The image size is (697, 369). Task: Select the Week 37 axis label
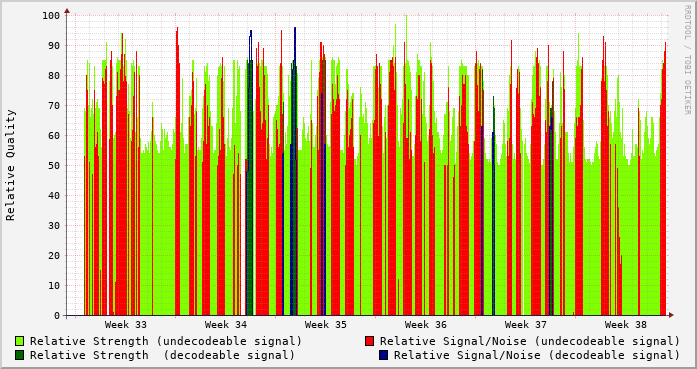pyautogui.click(x=526, y=325)
